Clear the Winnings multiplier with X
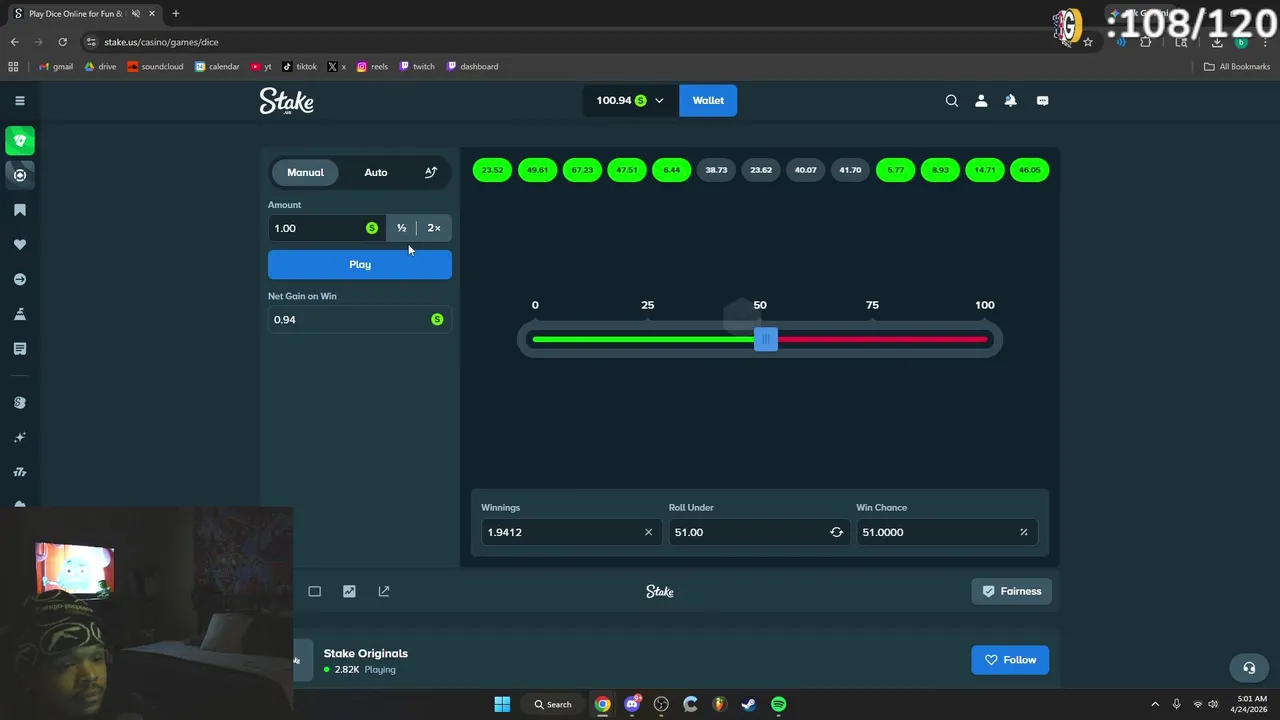This screenshot has width=1280, height=720. [x=648, y=532]
